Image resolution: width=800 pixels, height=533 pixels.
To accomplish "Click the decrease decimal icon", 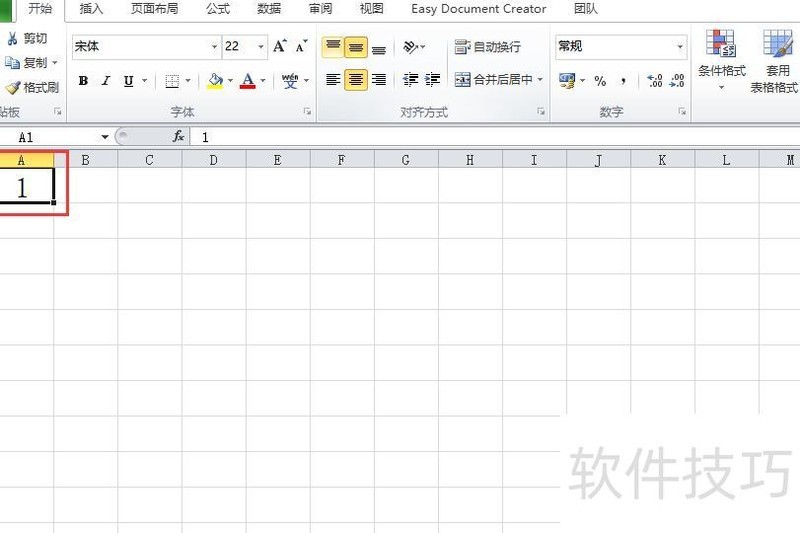I will (x=677, y=80).
